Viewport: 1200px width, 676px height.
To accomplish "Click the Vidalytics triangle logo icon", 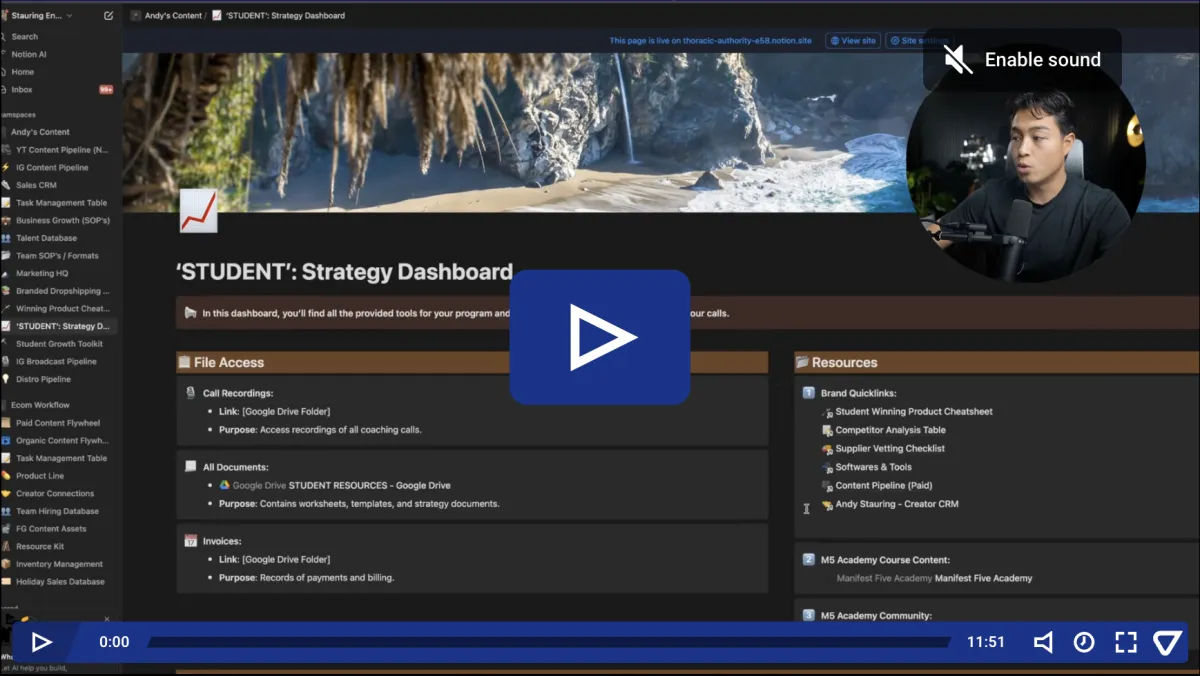I will [1167, 642].
